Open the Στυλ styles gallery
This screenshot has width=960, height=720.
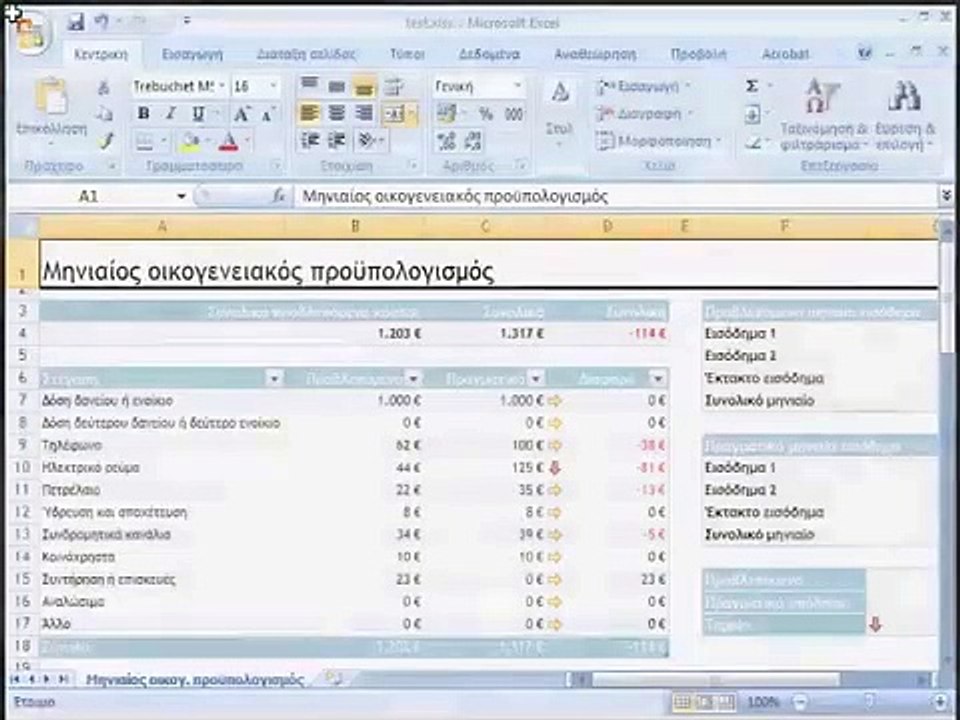[560, 113]
